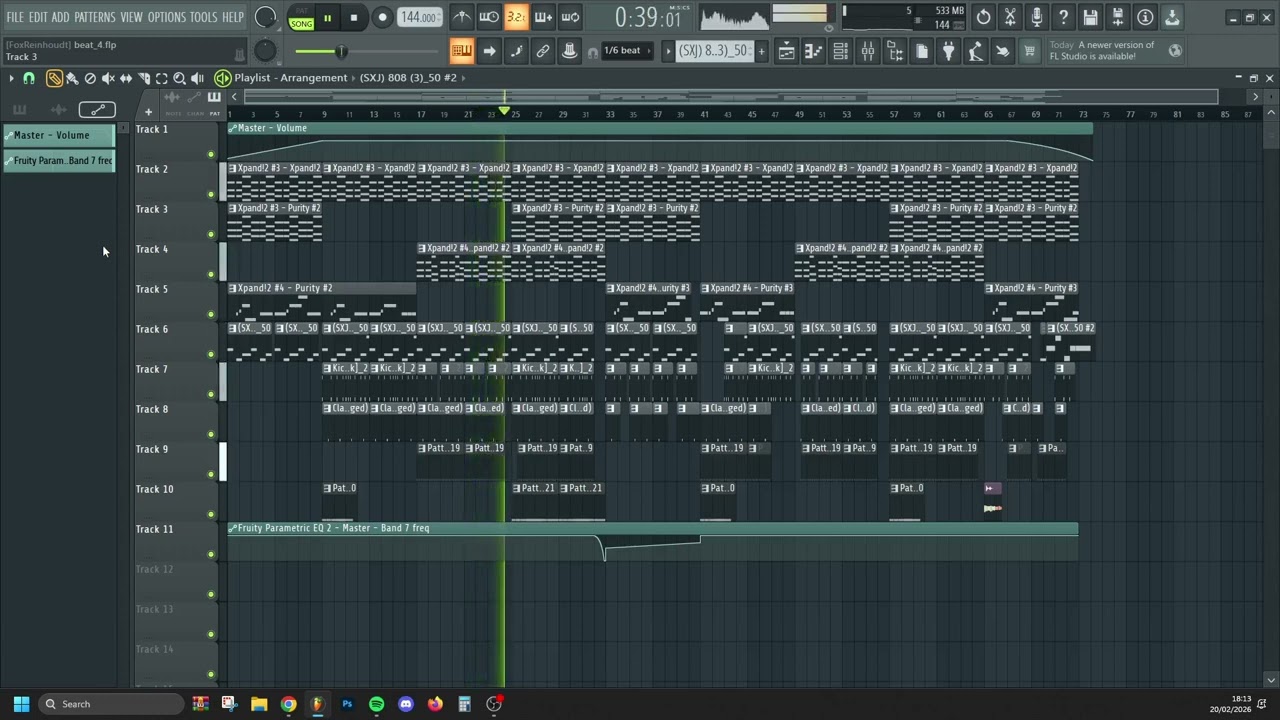
Task: Export project with render icon
Action: (x=1118, y=17)
